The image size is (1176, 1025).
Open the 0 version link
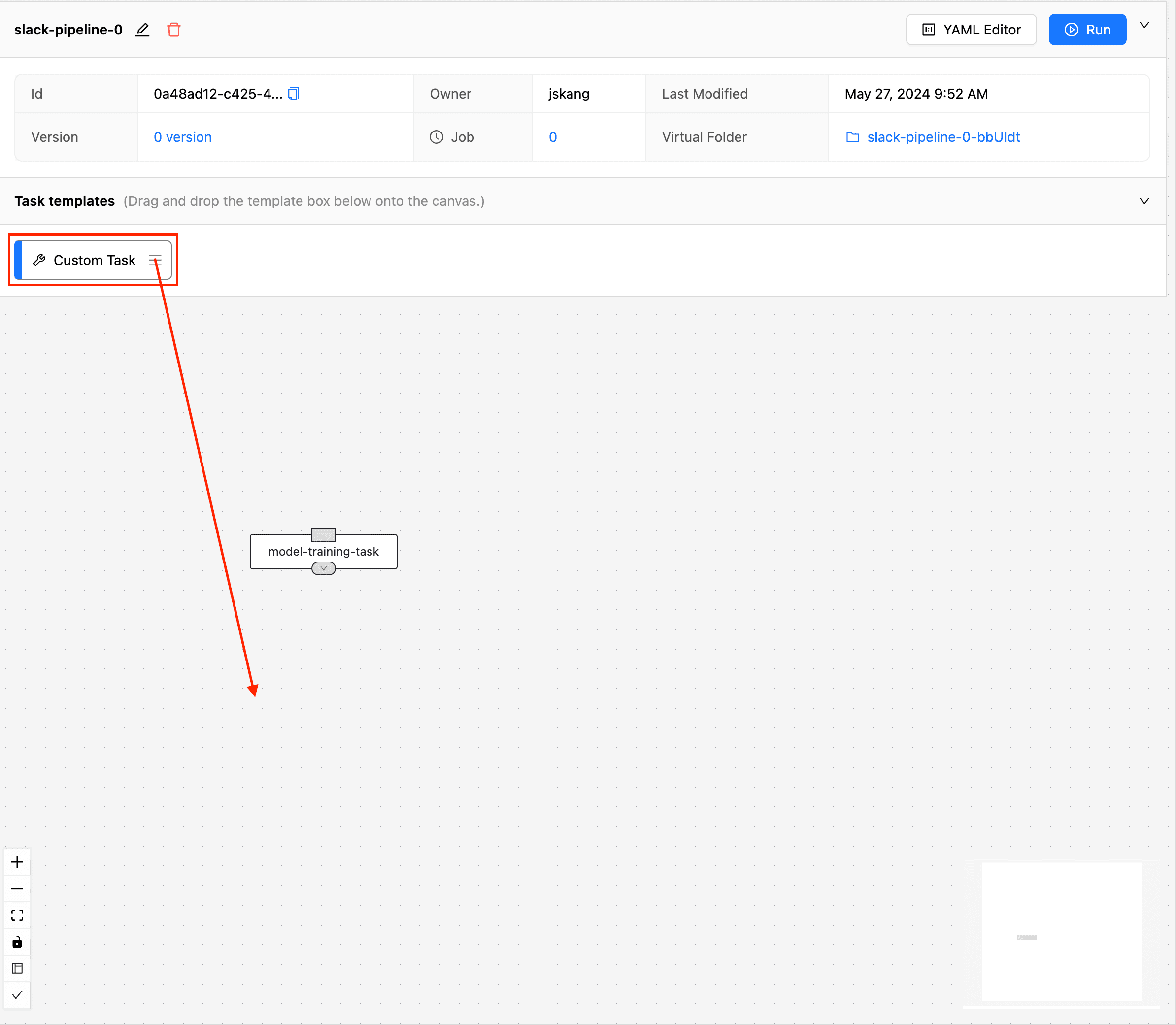click(182, 137)
